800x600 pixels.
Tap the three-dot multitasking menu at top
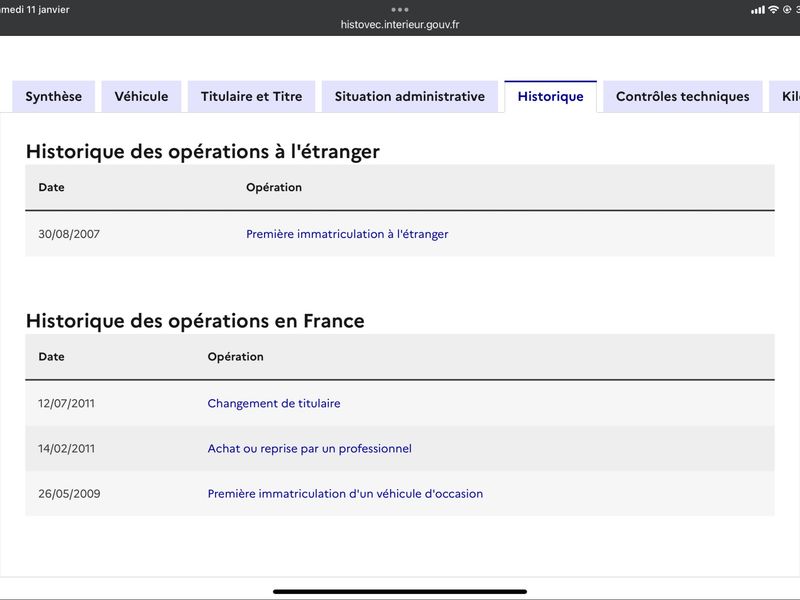(x=400, y=9)
